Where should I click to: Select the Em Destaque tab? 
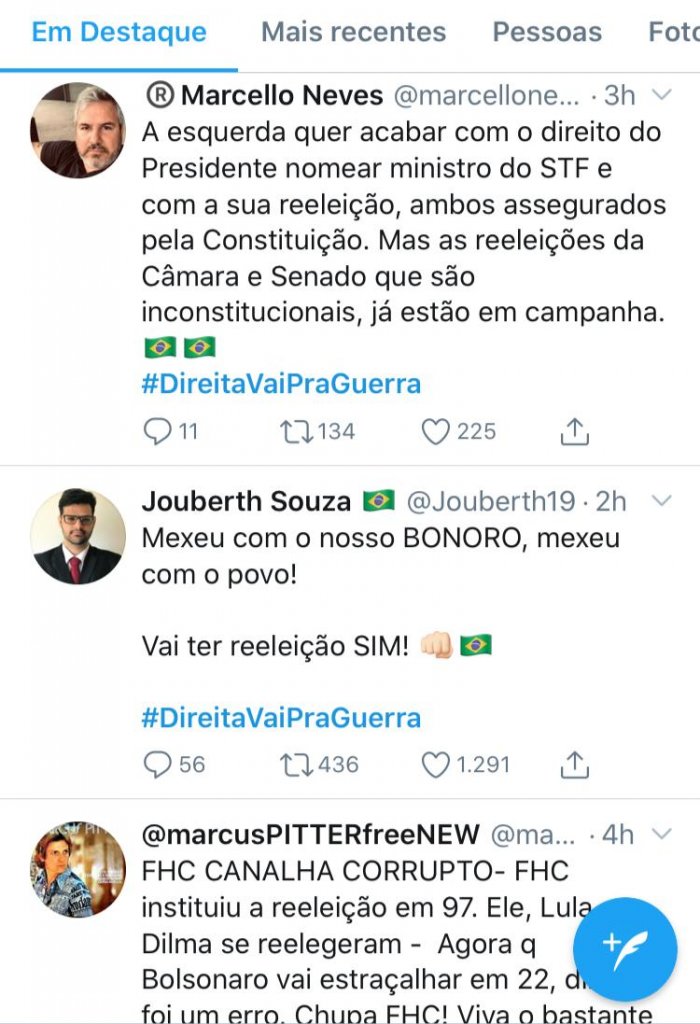(x=119, y=32)
